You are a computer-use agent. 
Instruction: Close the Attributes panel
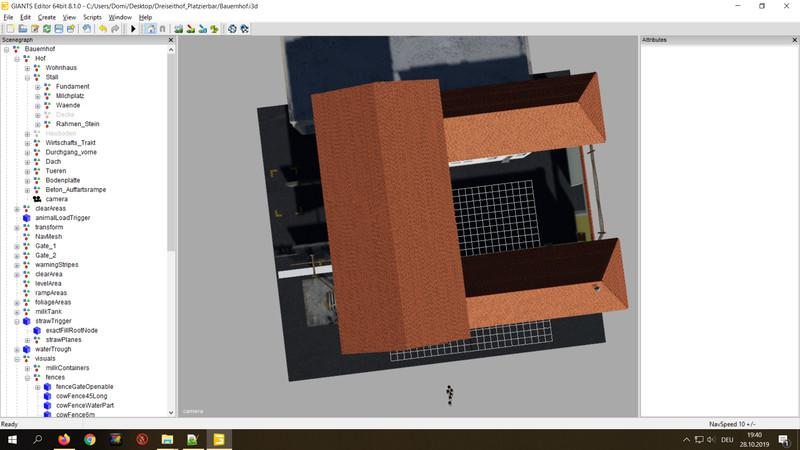795,40
